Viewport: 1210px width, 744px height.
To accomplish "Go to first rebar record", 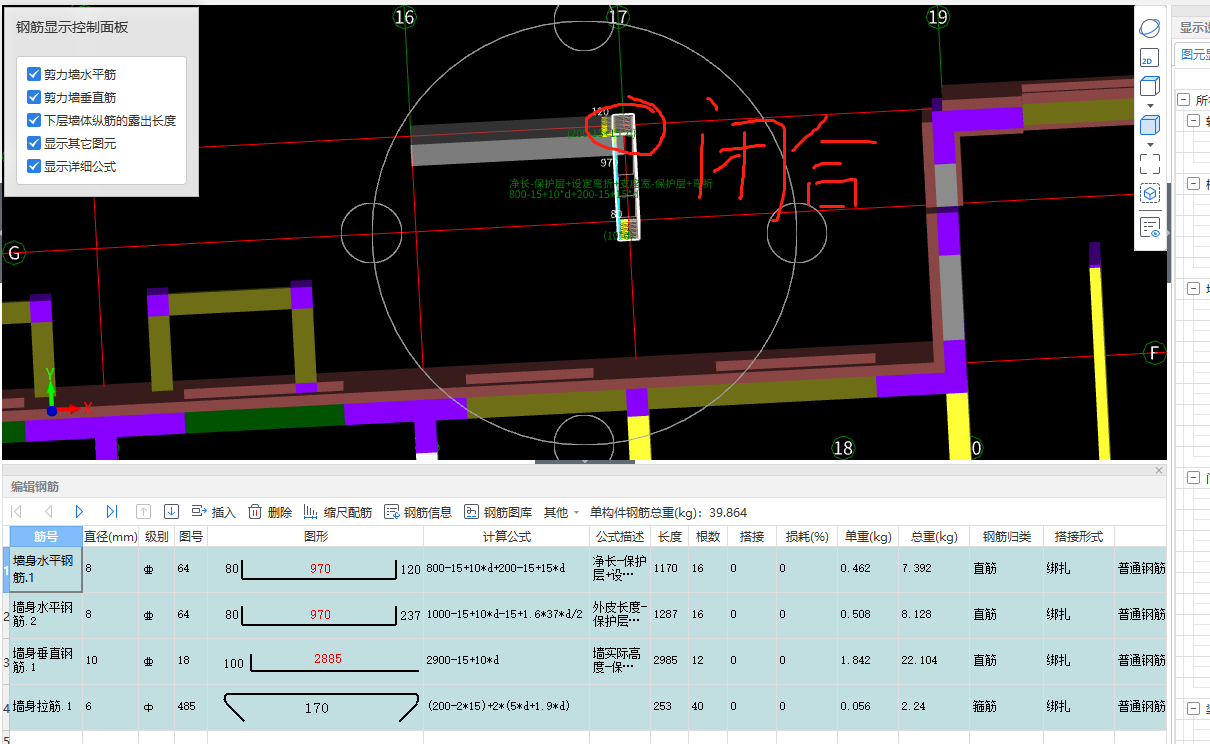I will tap(17, 512).
